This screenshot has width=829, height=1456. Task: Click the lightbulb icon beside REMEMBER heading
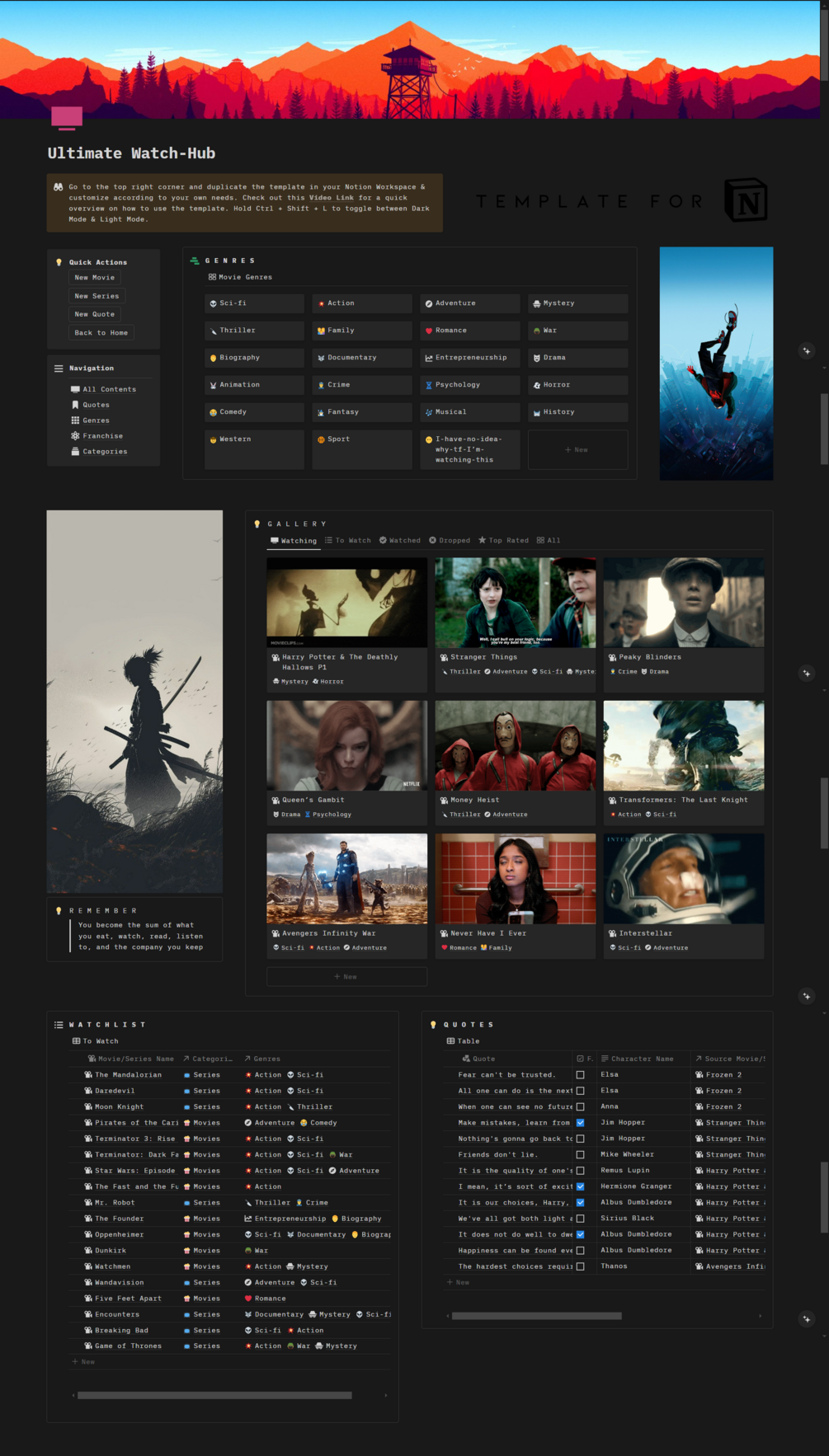(59, 911)
